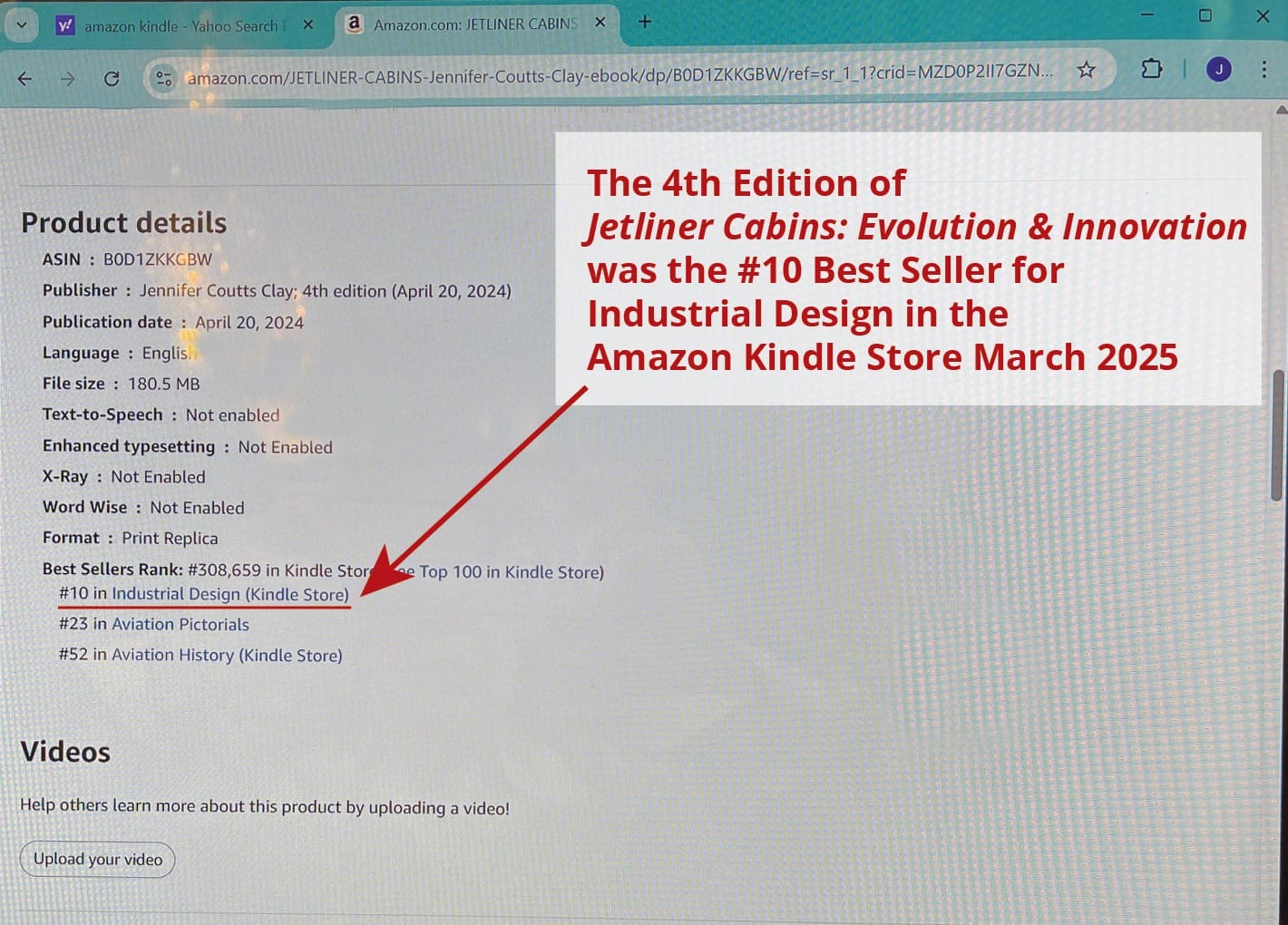The image size is (1288, 925).
Task: Open the Chrome profile avatar J
Action: click(1218, 69)
